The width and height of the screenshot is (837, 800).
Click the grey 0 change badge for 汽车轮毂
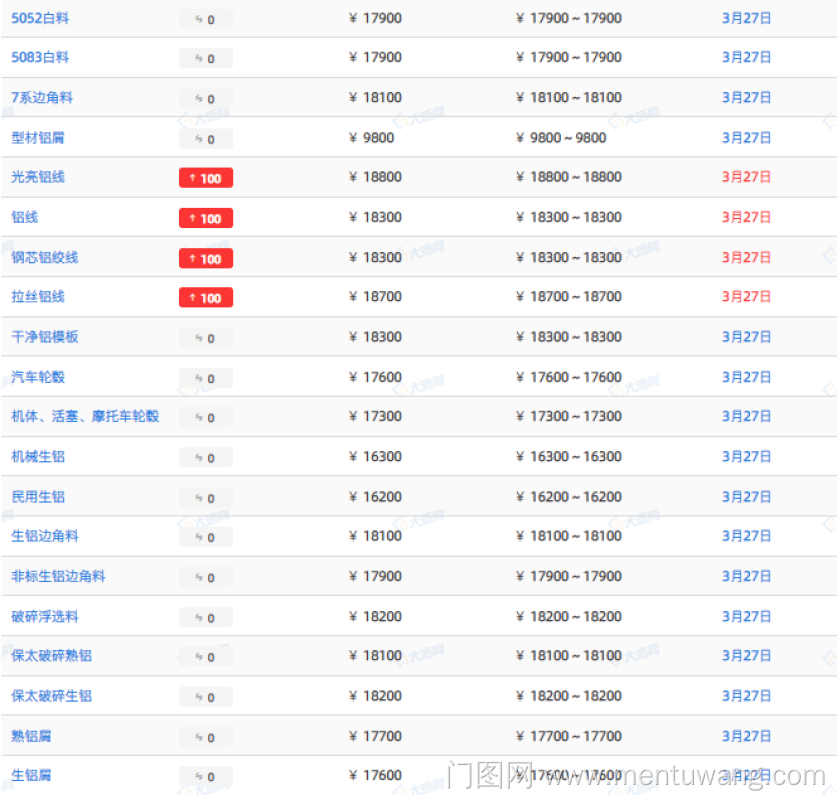click(x=205, y=378)
